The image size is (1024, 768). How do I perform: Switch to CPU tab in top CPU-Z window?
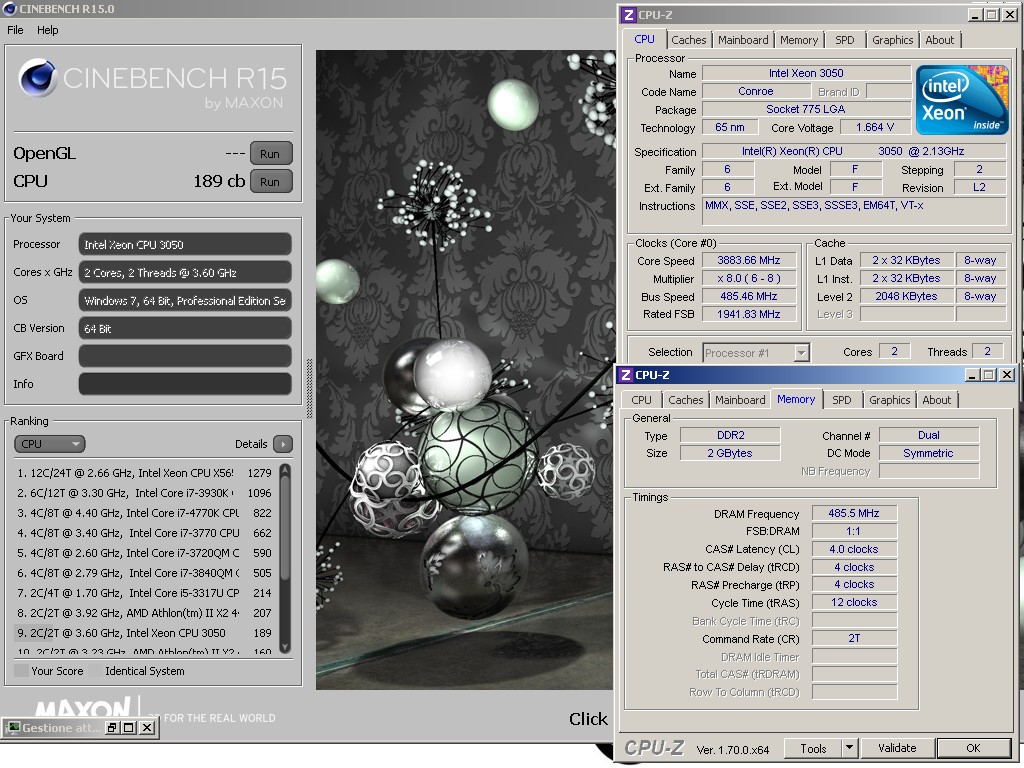click(644, 39)
